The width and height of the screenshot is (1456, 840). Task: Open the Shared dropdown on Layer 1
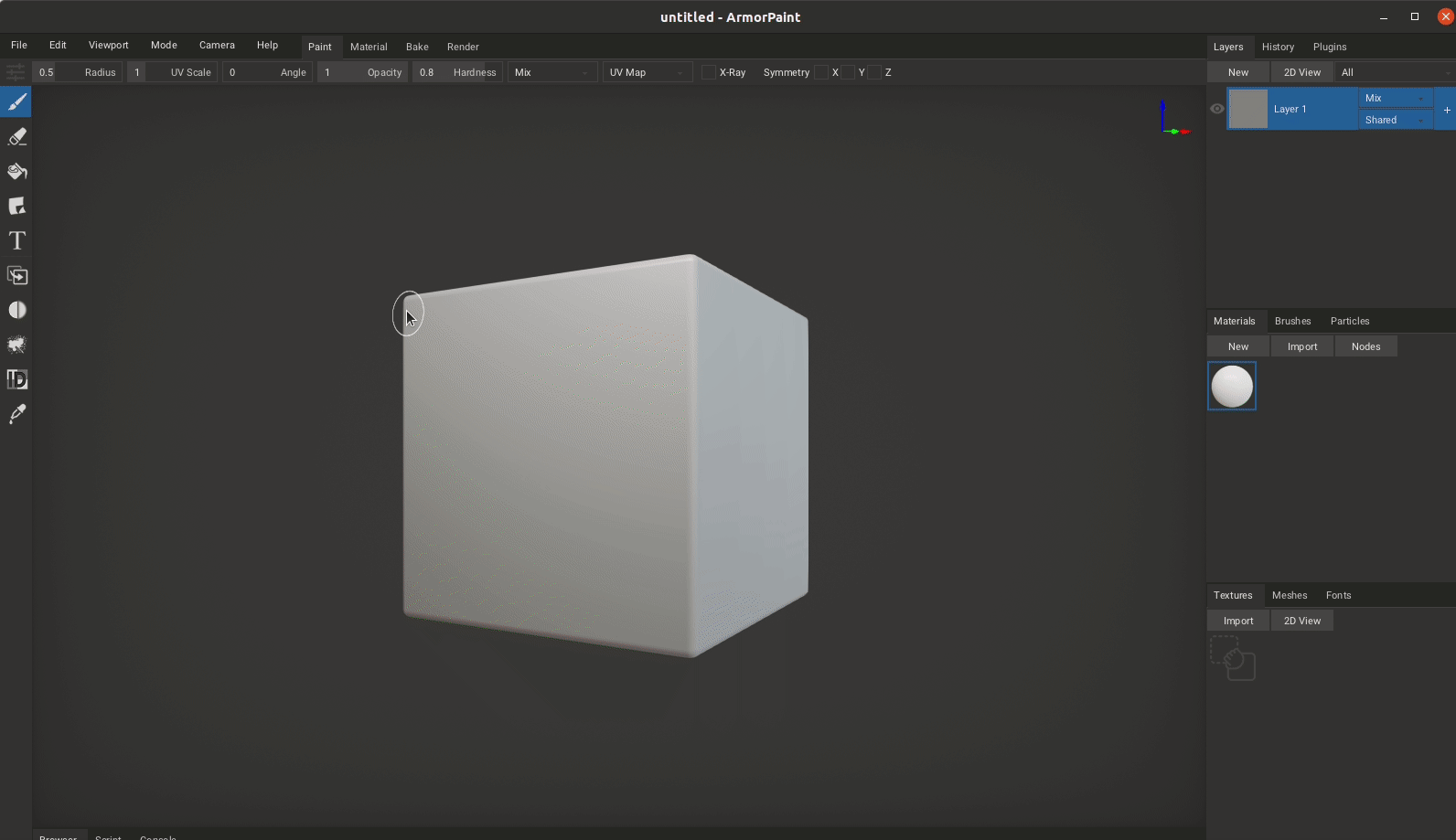pyautogui.click(x=1395, y=120)
